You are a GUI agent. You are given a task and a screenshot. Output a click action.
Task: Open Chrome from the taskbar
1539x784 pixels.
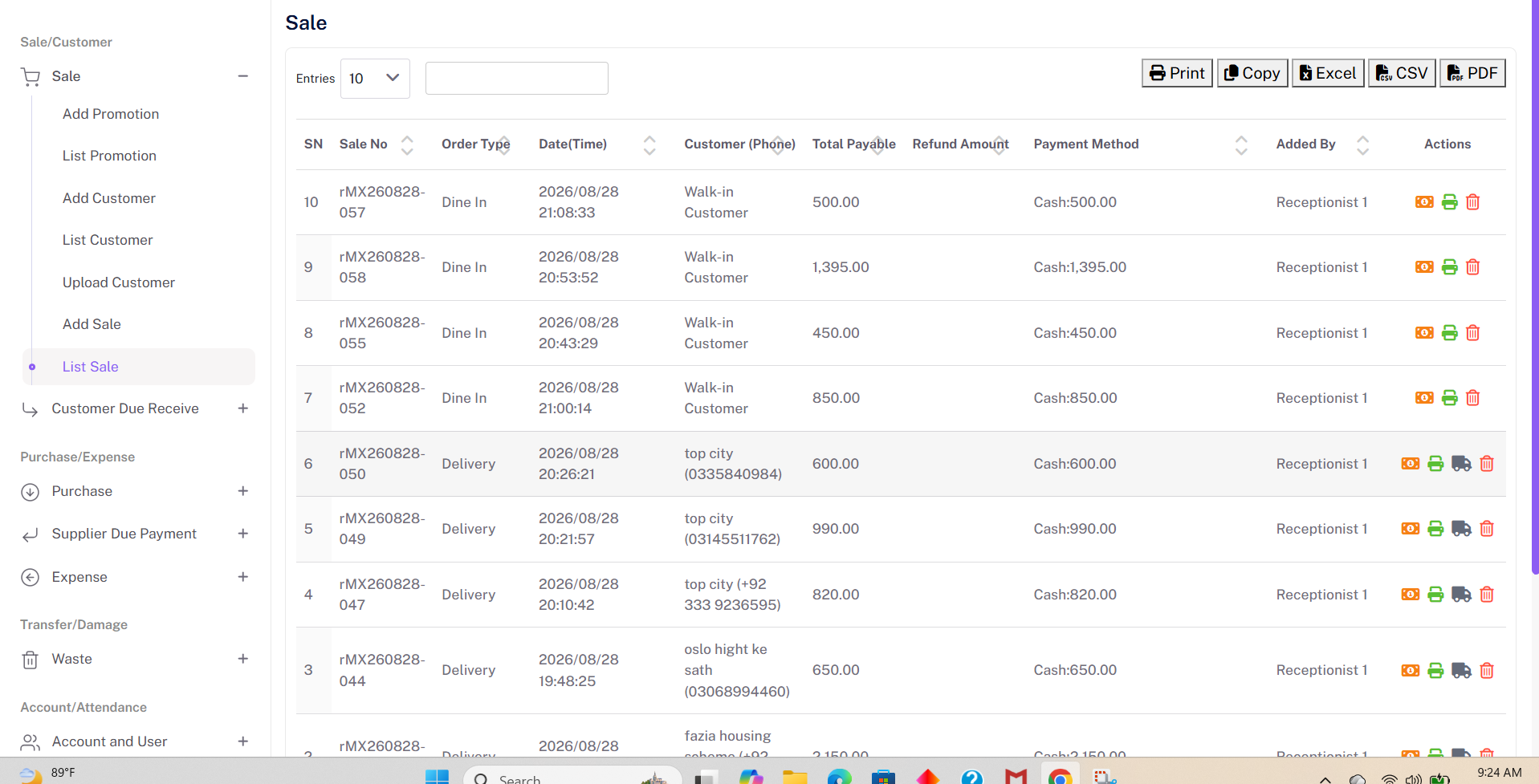click(1060, 776)
